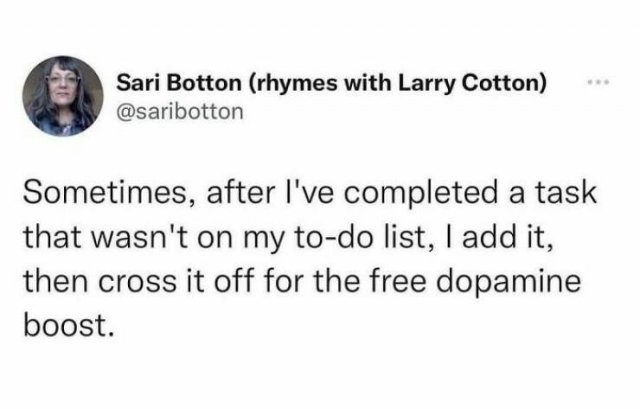Image resolution: width=640 pixels, height=409 pixels.
Task: Click Sari Botton's profile avatar
Action: point(62,96)
